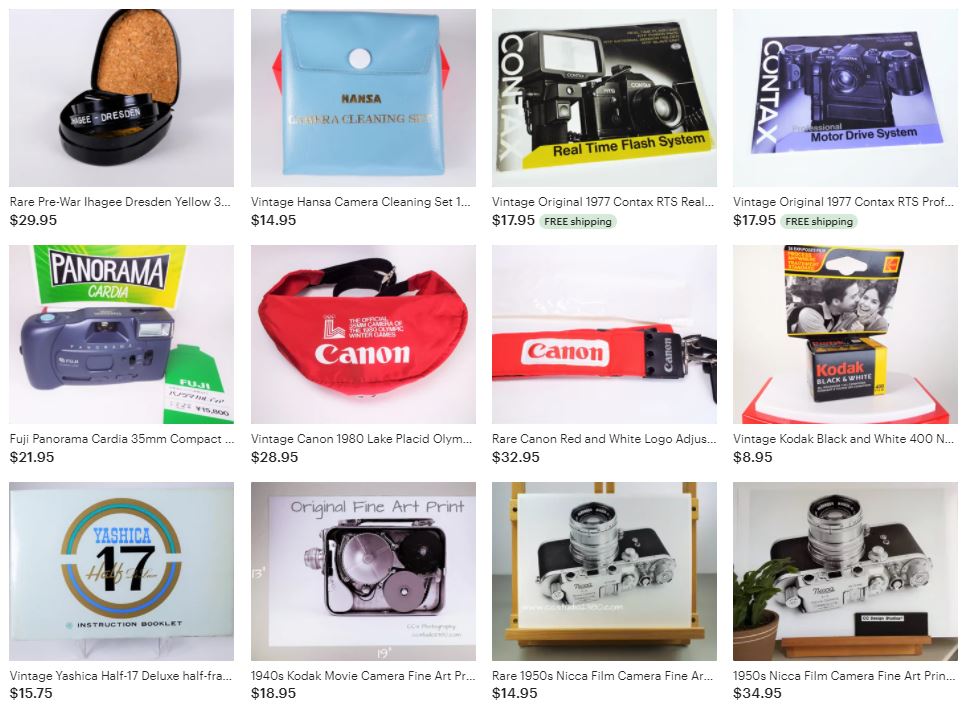This screenshot has height=715, width=968.
Task: View the red Canon Olympic bag image
Action: click(x=363, y=334)
